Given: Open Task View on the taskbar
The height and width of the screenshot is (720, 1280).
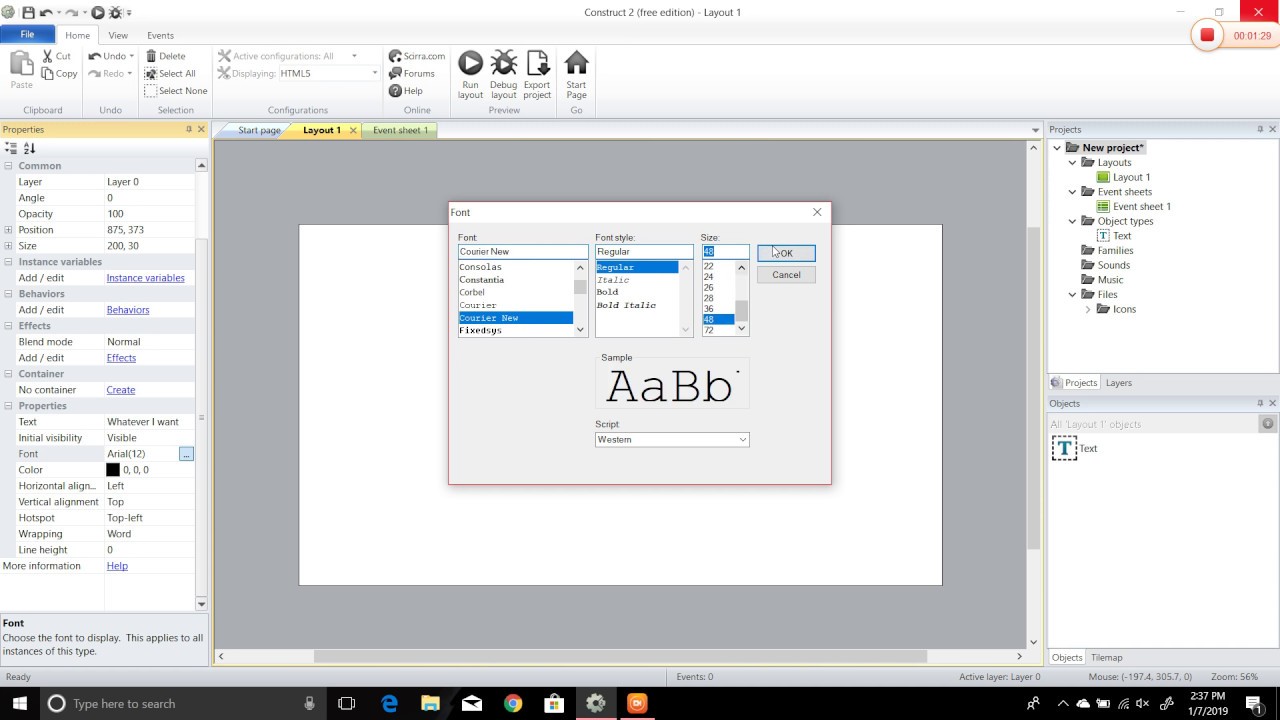Looking at the screenshot, I should click(x=347, y=703).
